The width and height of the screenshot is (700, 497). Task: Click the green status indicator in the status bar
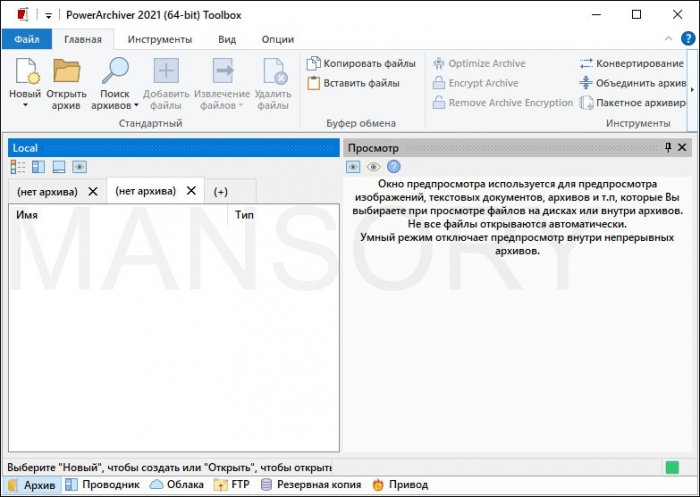(x=672, y=467)
